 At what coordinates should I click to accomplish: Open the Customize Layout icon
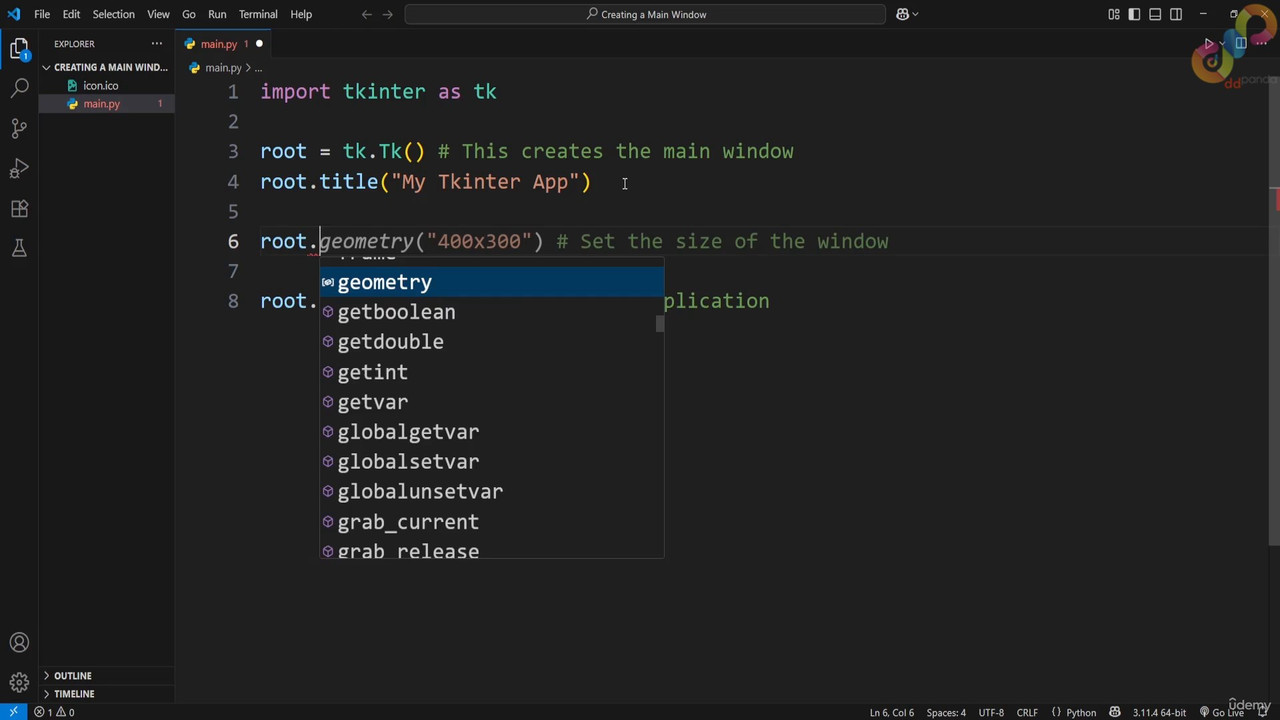1114,14
